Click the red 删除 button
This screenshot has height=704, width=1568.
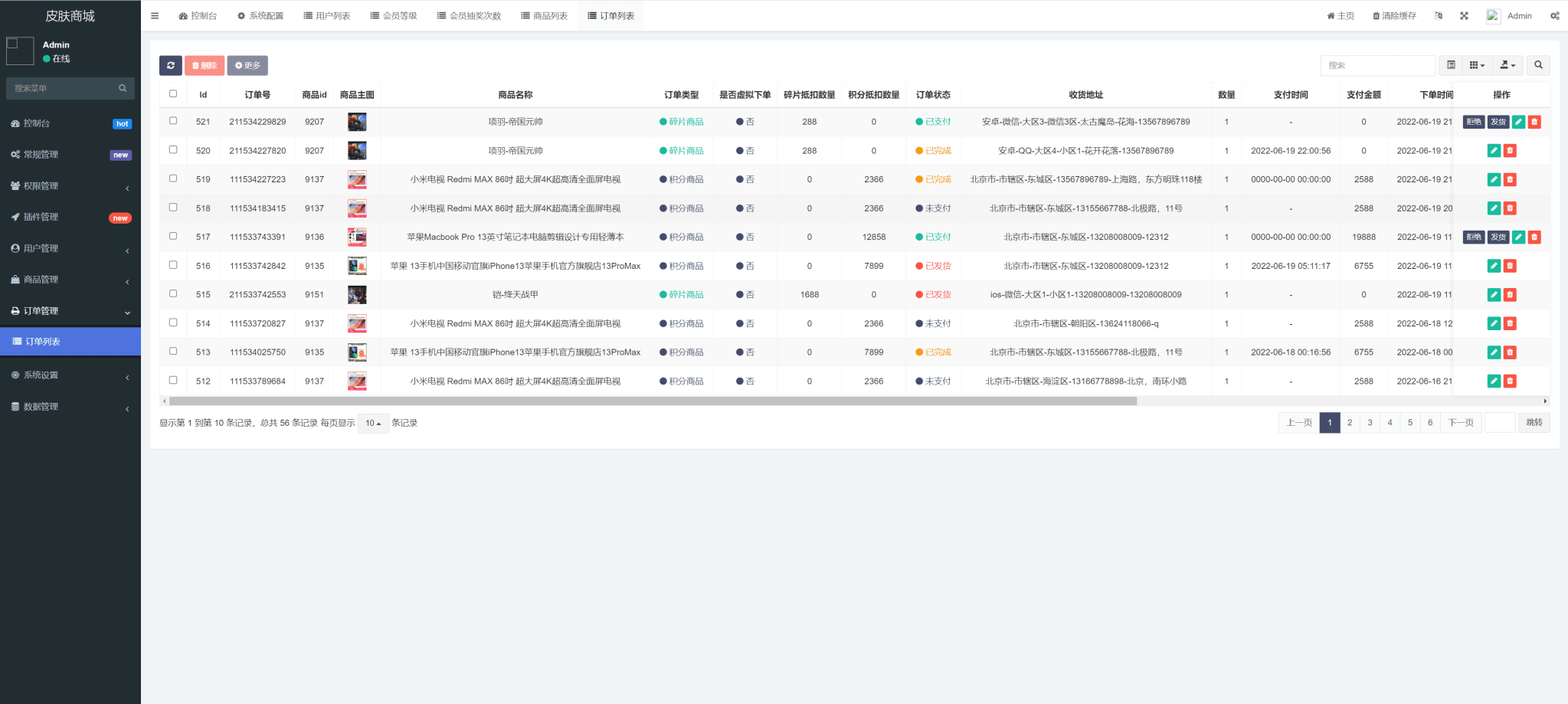pos(205,65)
